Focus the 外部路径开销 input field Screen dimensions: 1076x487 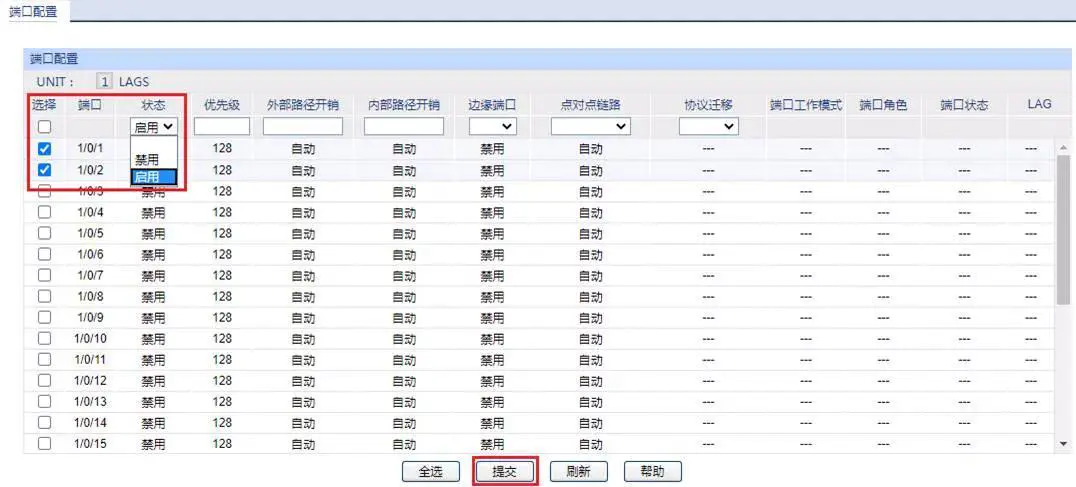[302, 127]
